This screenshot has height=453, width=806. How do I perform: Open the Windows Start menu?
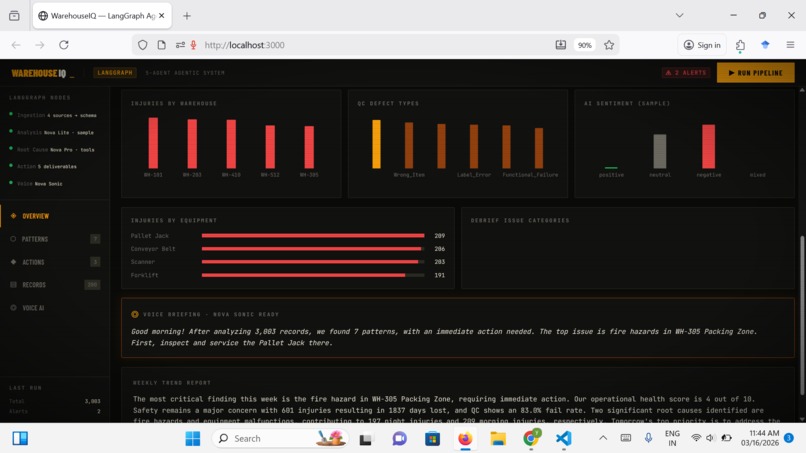193,439
